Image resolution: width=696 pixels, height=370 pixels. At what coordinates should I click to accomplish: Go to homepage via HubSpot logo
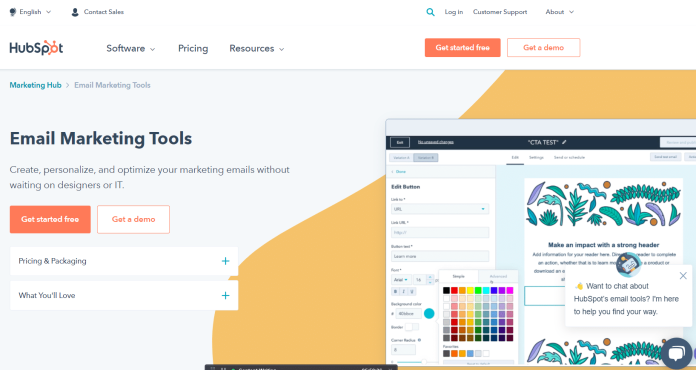tap(36, 48)
